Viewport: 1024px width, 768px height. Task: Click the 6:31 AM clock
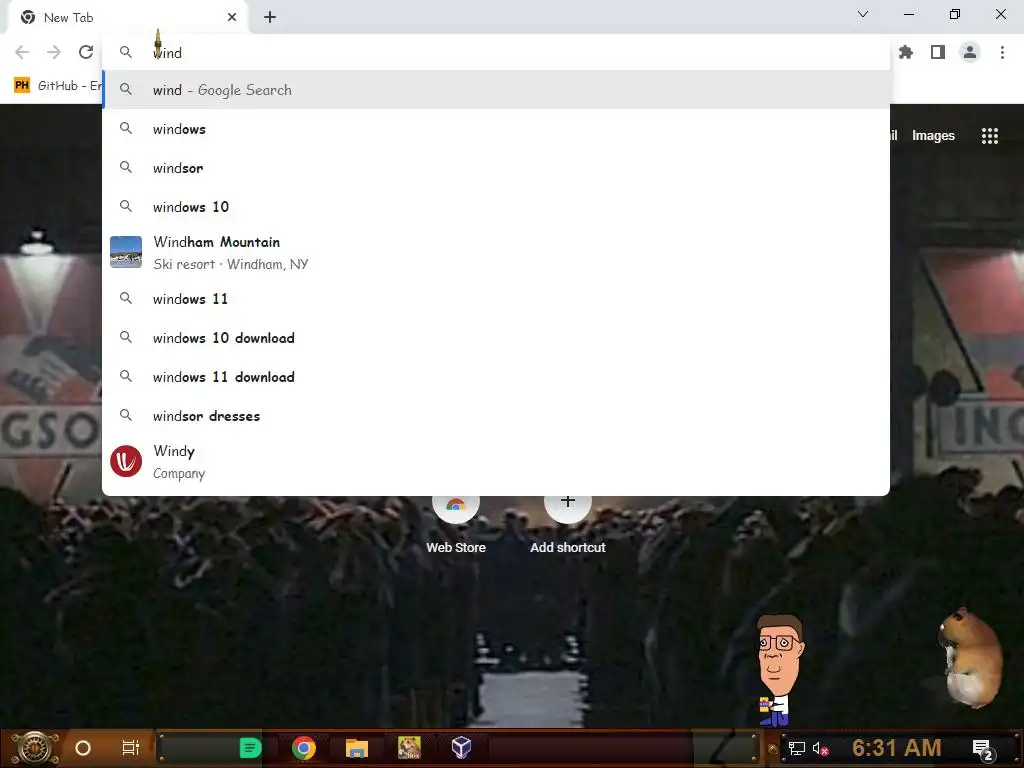pos(897,748)
